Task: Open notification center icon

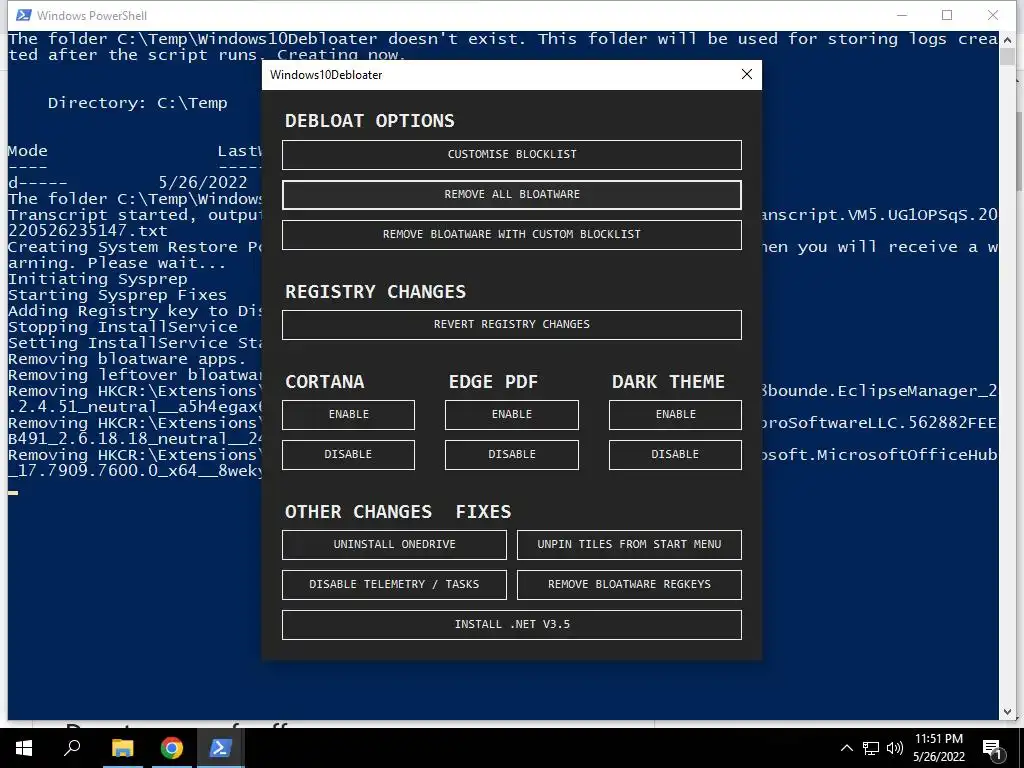Action: [x=993, y=749]
